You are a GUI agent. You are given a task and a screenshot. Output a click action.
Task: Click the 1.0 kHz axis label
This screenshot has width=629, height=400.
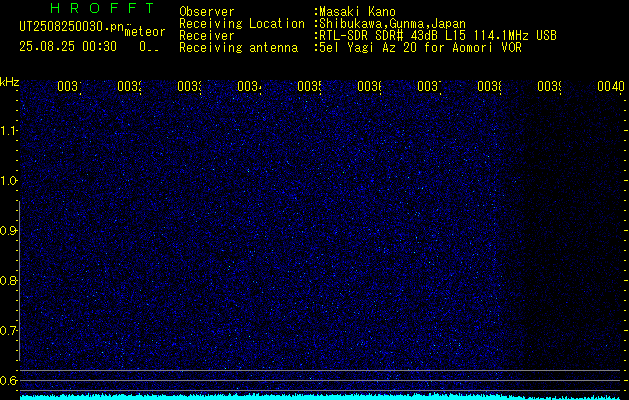click(8, 181)
